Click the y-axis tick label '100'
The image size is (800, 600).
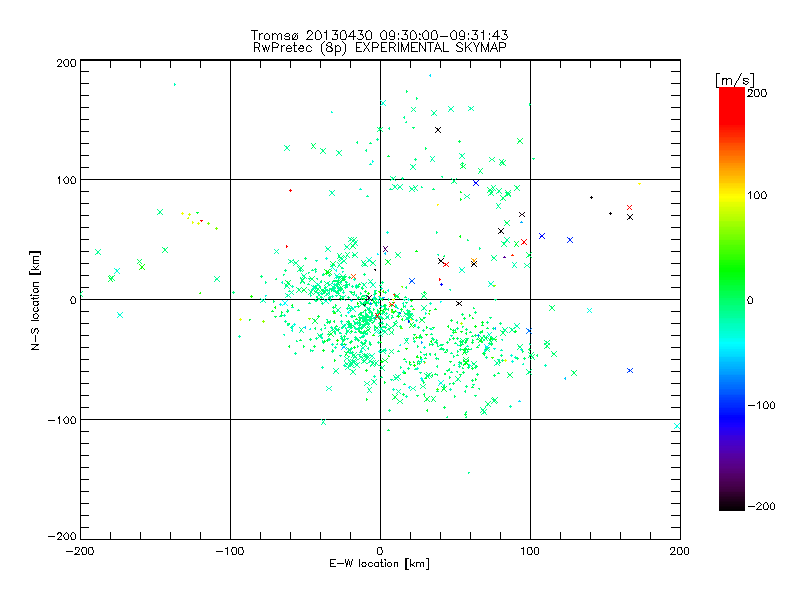tap(66, 180)
